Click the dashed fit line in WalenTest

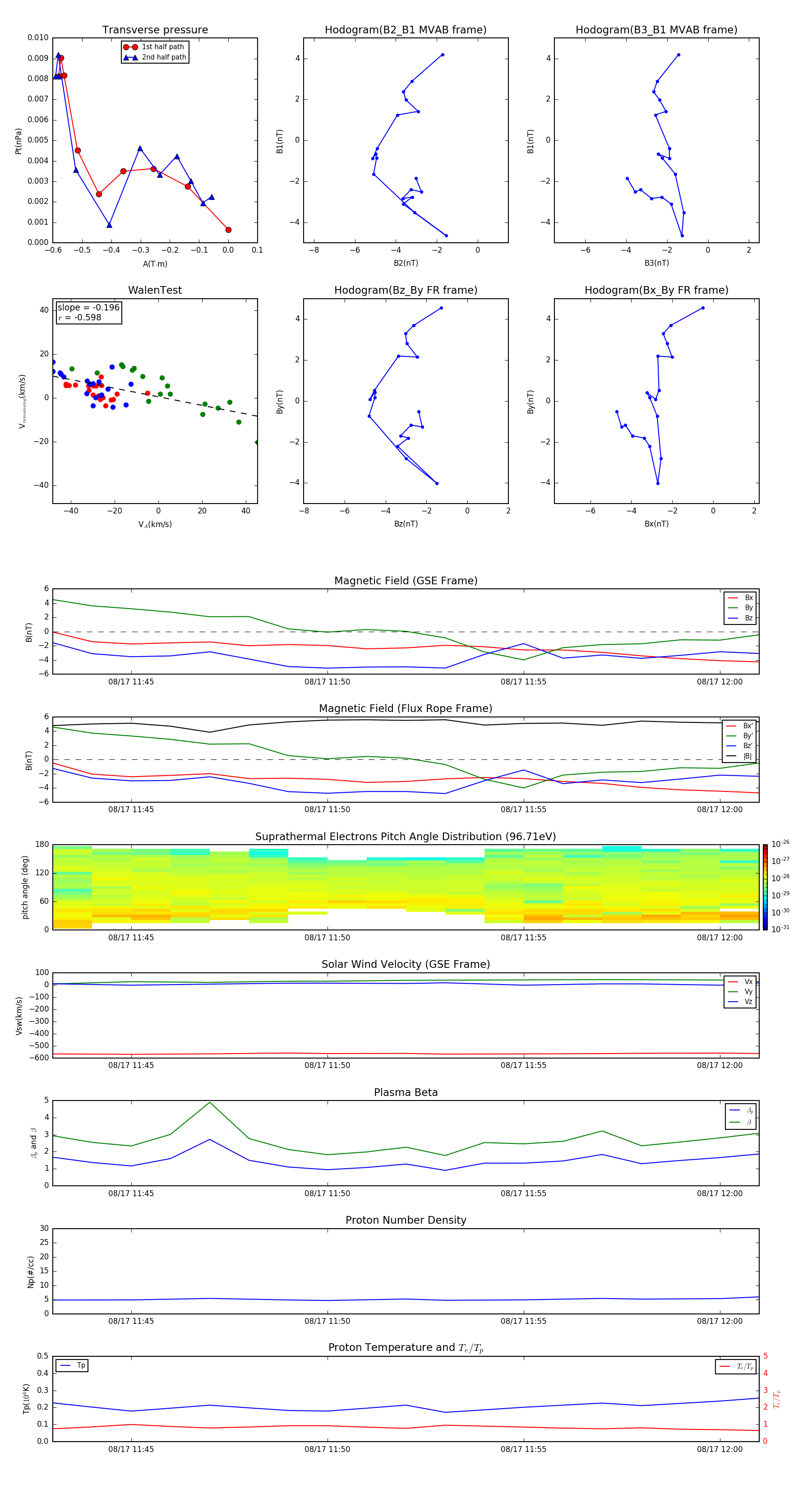[x=155, y=396]
